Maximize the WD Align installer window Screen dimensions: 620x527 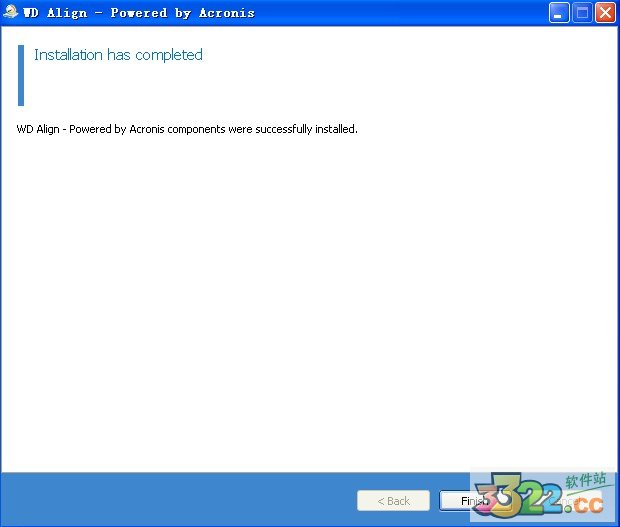tap(583, 13)
